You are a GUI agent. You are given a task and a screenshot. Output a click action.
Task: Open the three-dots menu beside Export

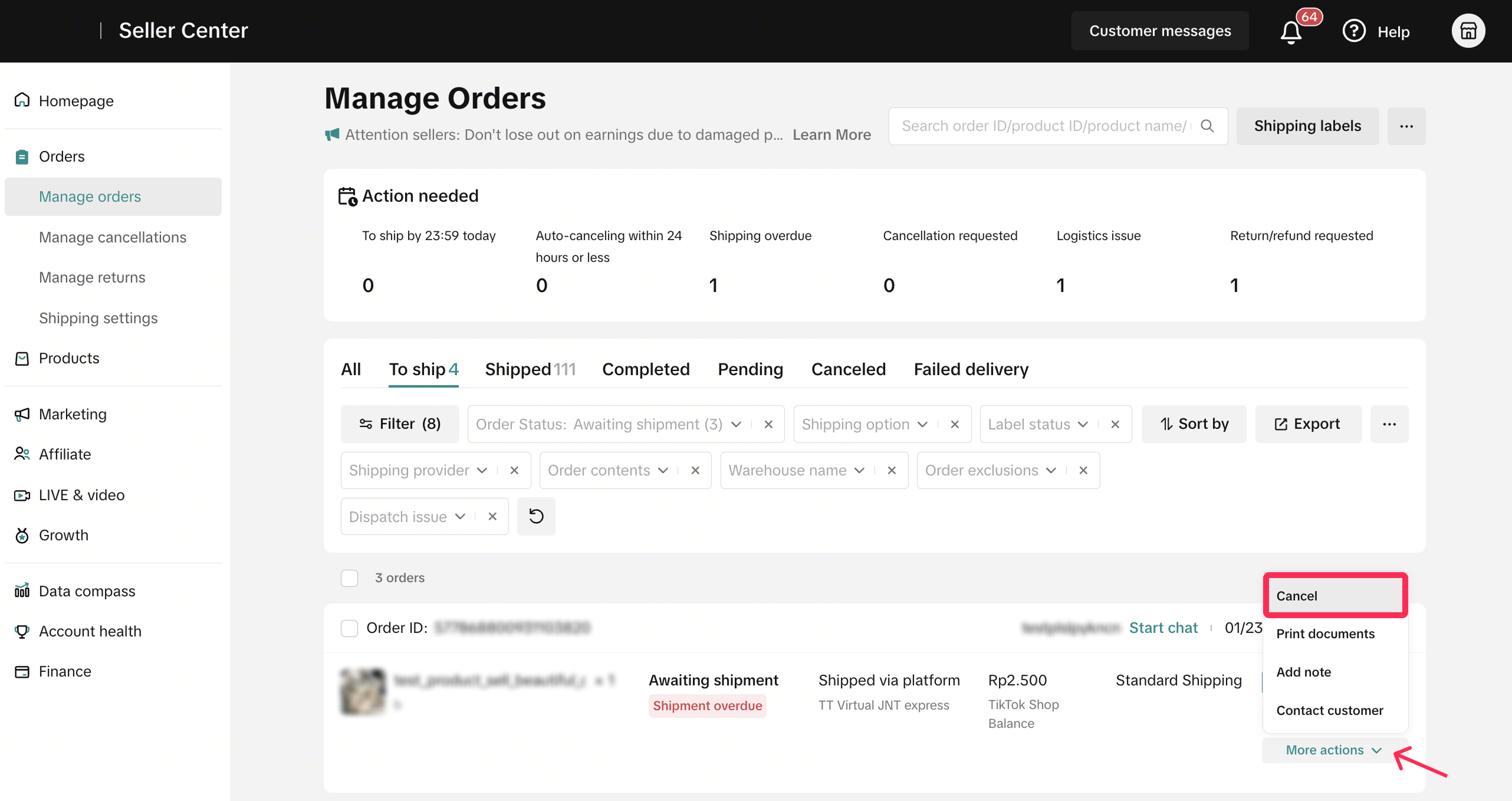click(x=1389, y=424)
